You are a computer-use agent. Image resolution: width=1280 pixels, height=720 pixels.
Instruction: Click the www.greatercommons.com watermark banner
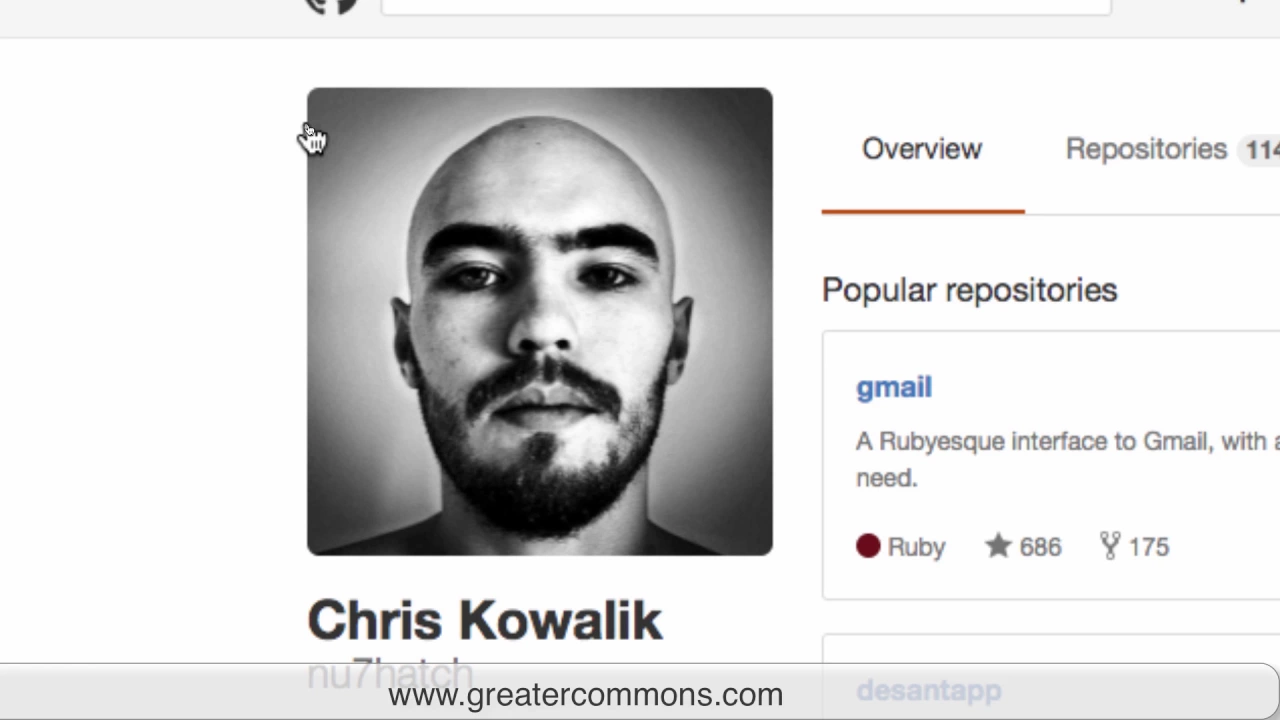[586, 694]
